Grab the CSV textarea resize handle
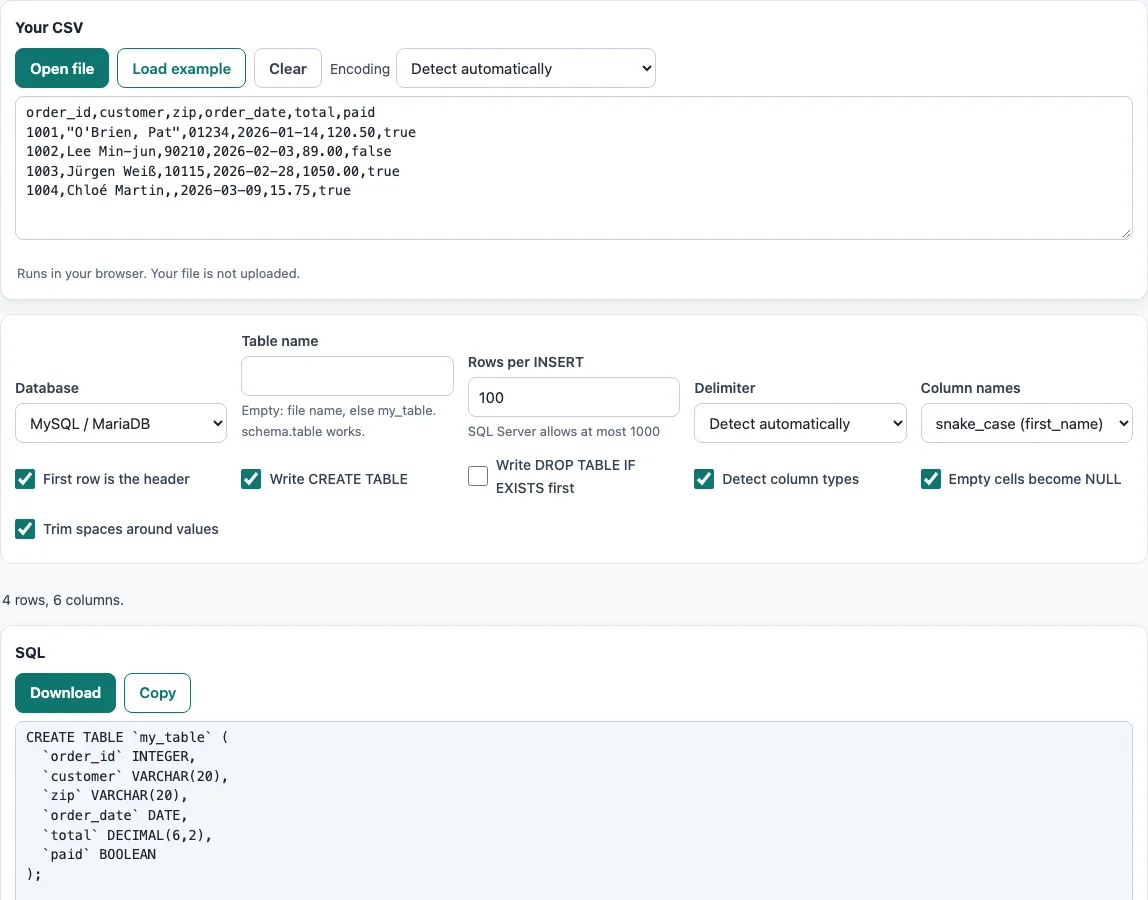 [1126, 233]
